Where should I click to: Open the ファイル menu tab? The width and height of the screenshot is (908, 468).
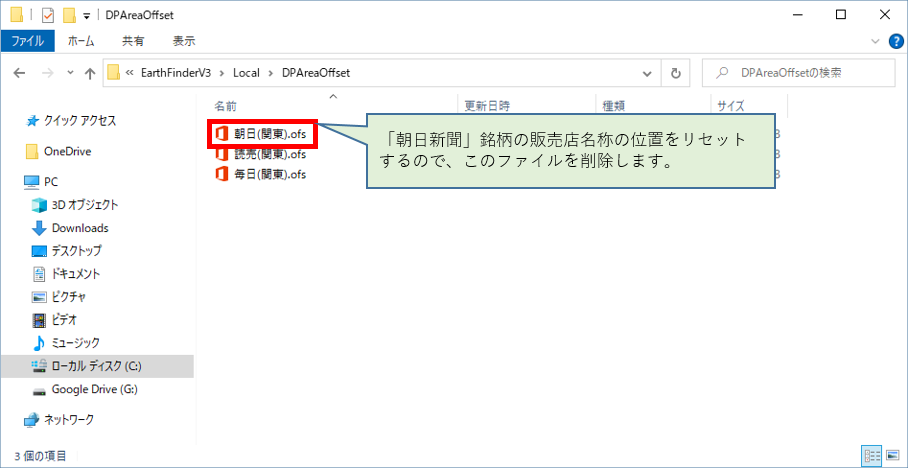tap(27, 41)
